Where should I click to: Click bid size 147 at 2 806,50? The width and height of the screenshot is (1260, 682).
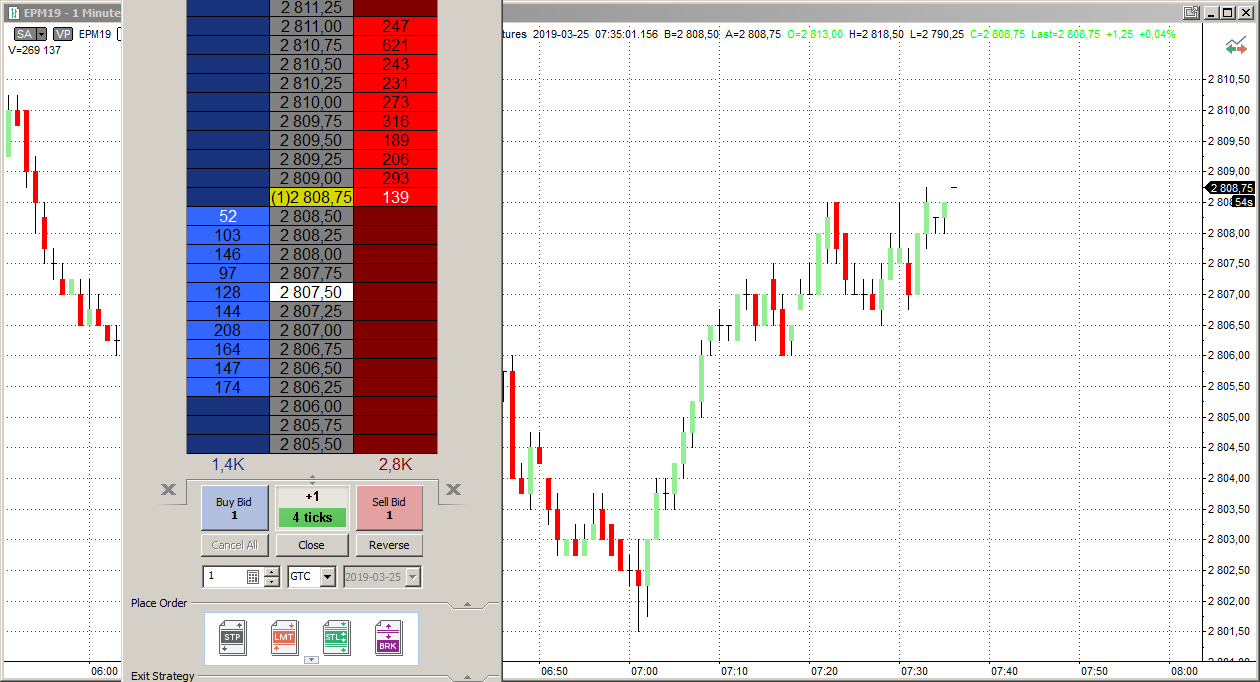tap(228, 368)
